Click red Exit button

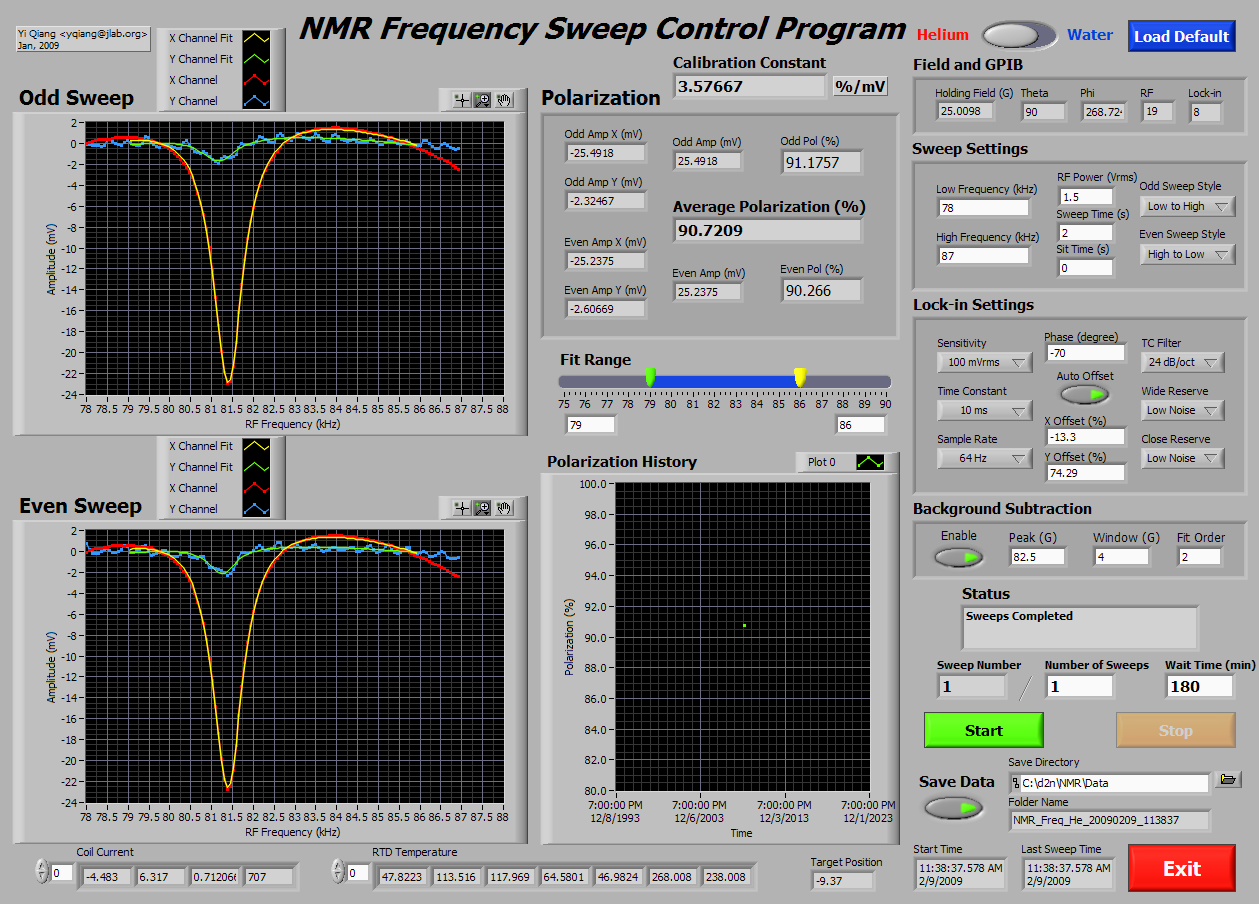coord(1182,868)
